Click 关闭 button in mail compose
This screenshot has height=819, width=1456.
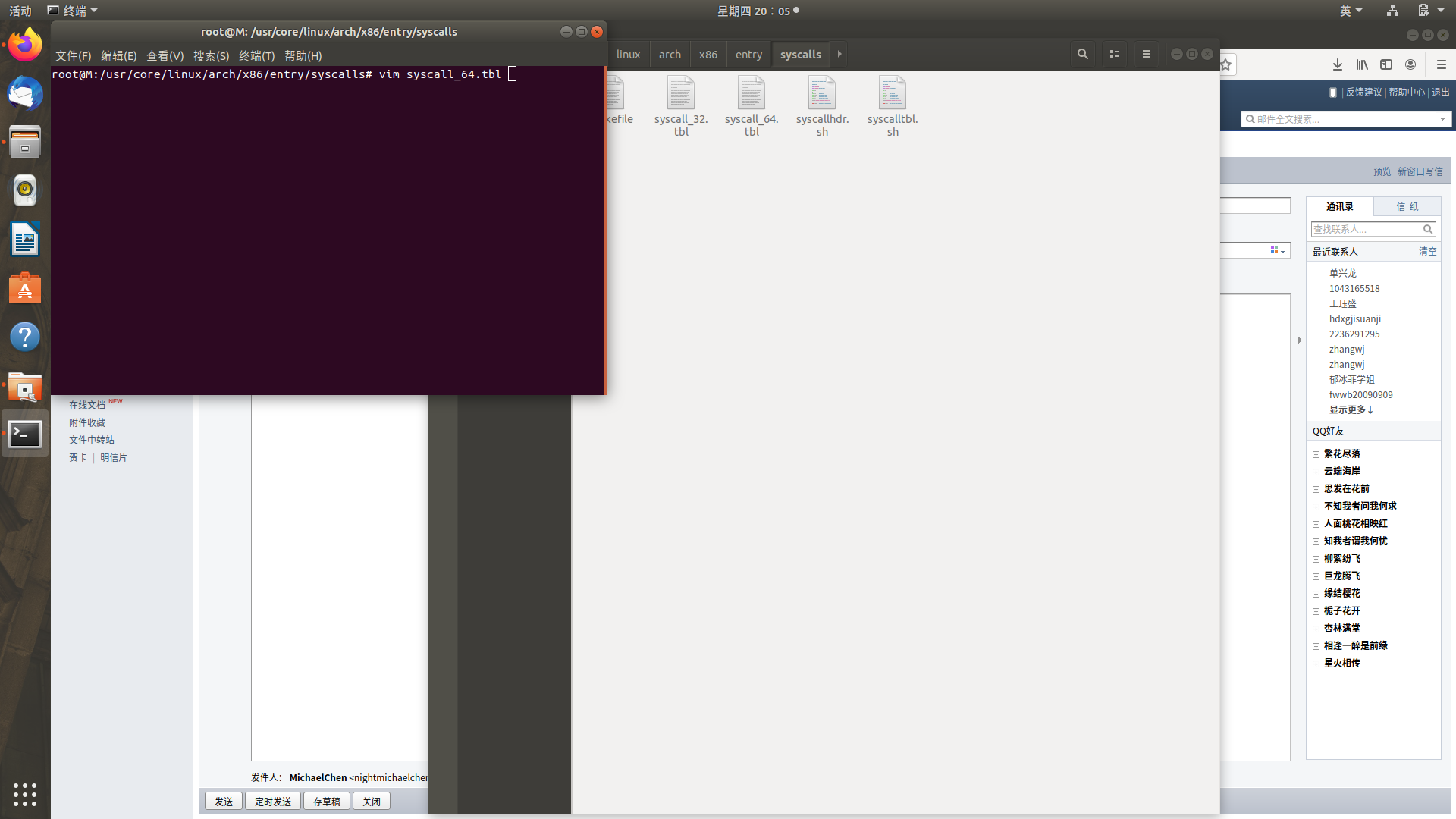[x=372, y=802]
